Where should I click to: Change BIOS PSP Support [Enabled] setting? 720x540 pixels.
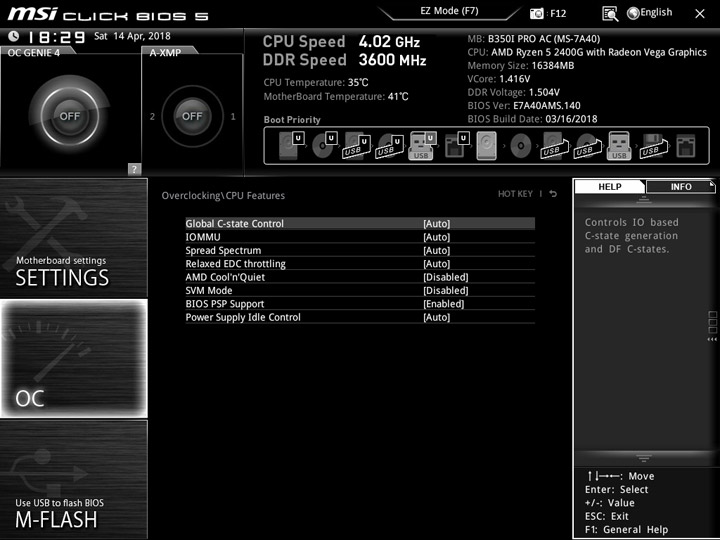click(x=444, y=304)
